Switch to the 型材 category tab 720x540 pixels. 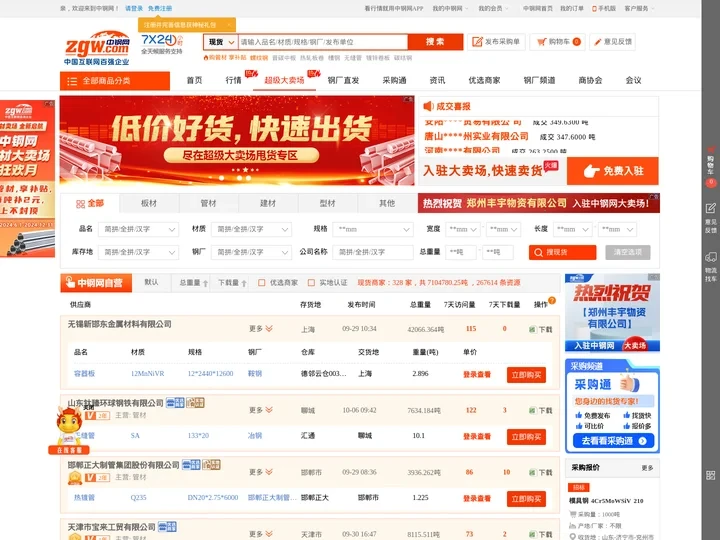[327, 203]
